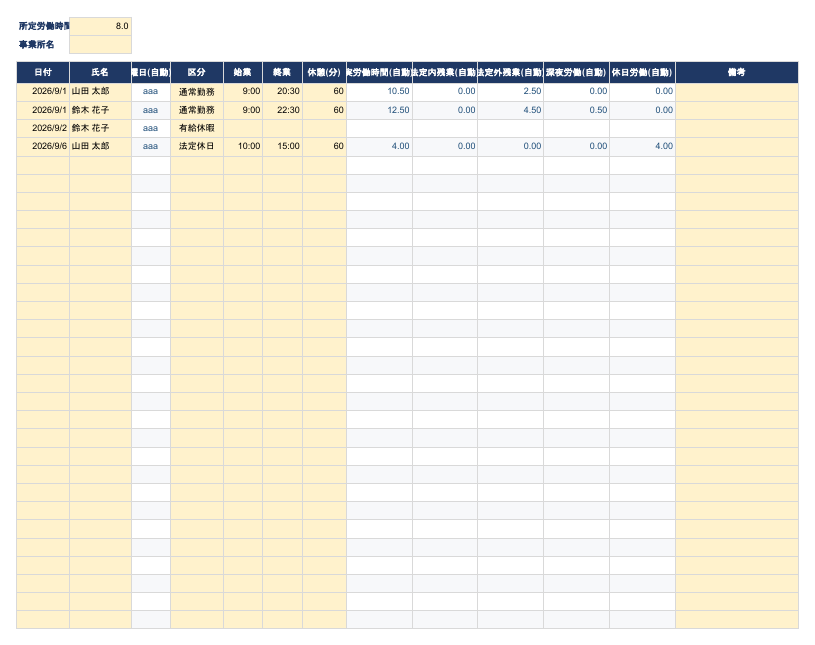The width and height of the screenshot is (815, 645).
Task: Select the worked hours value 12.50
Action: pyautogui.click(x=379, y=110)
